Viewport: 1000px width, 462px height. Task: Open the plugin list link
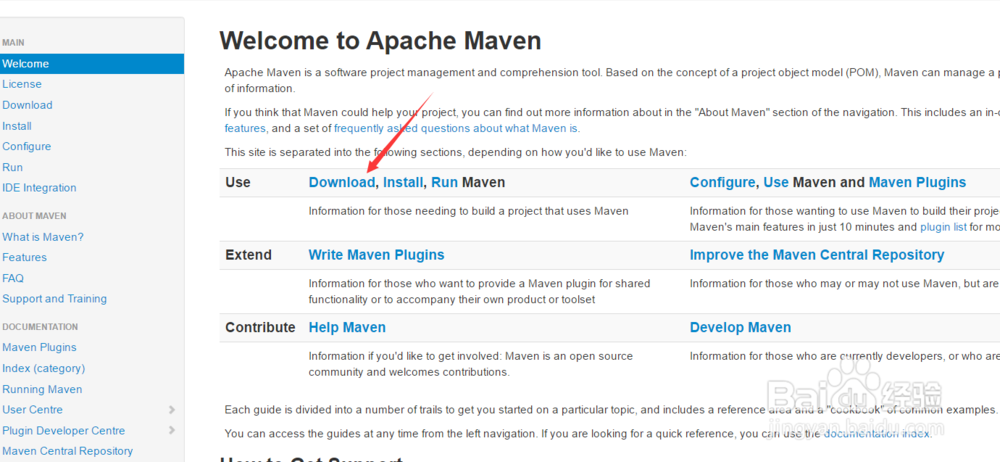[943, 227]
